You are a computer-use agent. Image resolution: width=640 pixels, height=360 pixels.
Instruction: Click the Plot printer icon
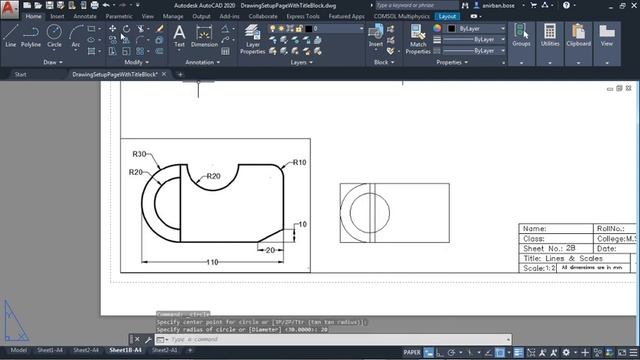pyautogui.click(x=94, y=5)
